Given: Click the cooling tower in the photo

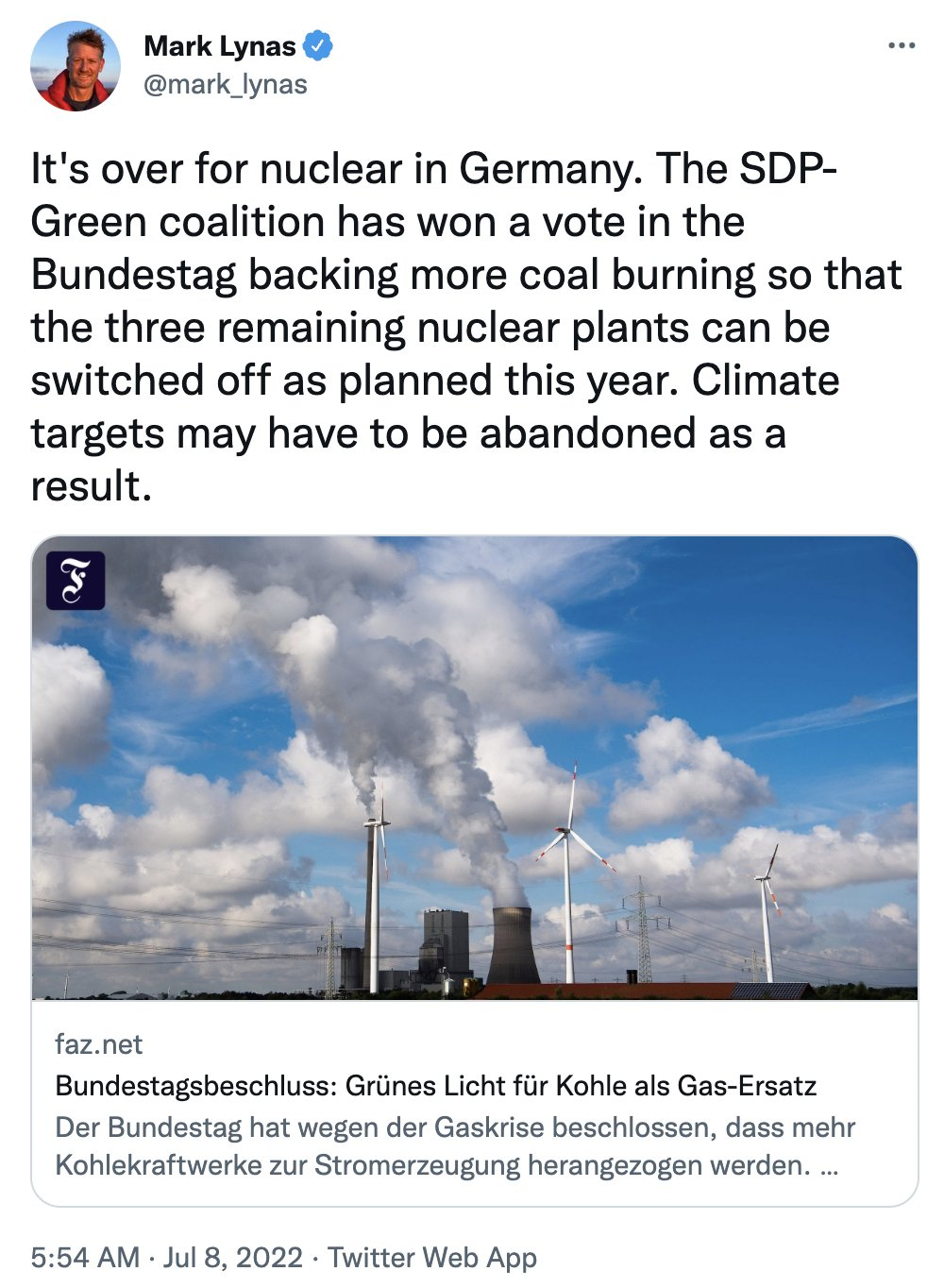Looking at the screenshot, I should tap(513, 944).
